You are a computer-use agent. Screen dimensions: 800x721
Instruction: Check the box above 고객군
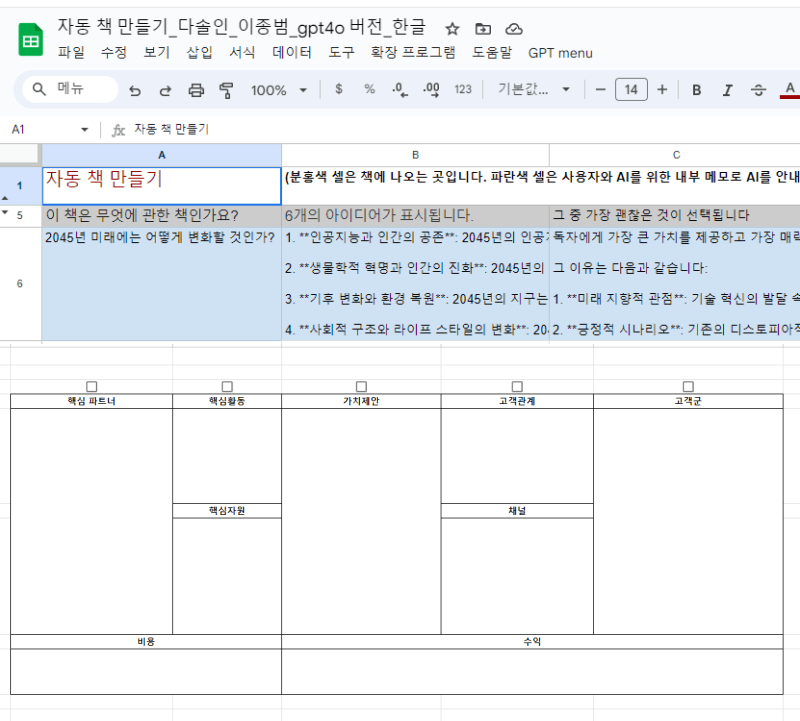(x=688, y=386)
